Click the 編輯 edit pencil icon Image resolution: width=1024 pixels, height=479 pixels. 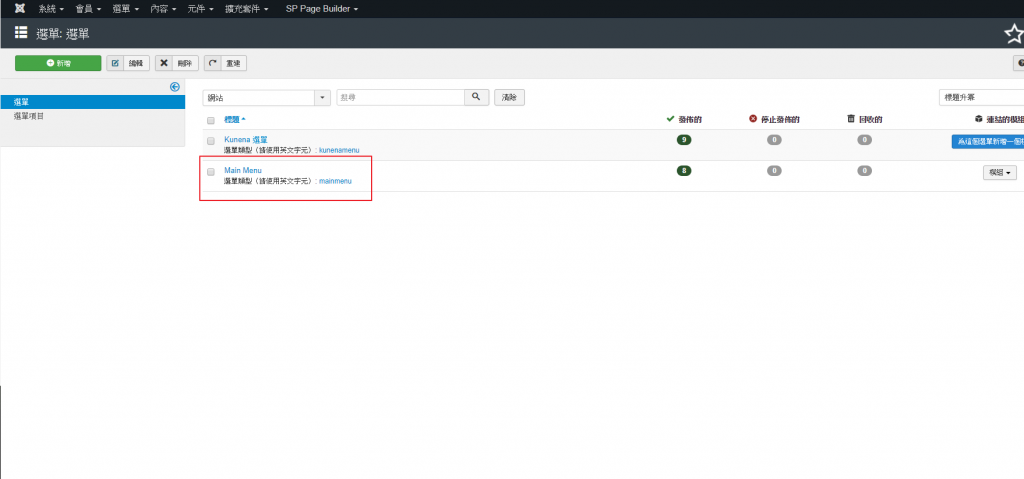coord(116,63)
